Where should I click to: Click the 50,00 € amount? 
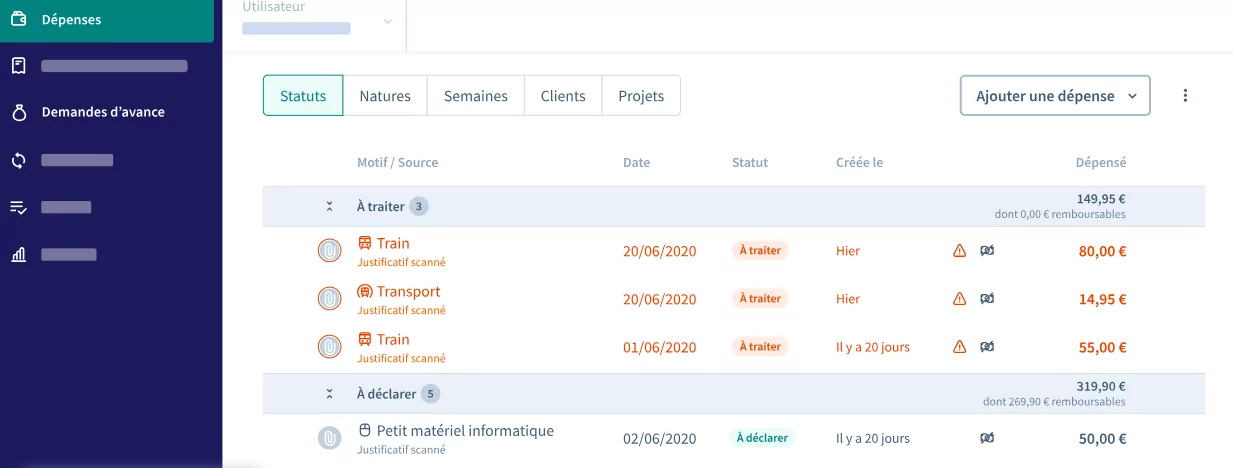pyautogui.click(x=1103, y=438)
